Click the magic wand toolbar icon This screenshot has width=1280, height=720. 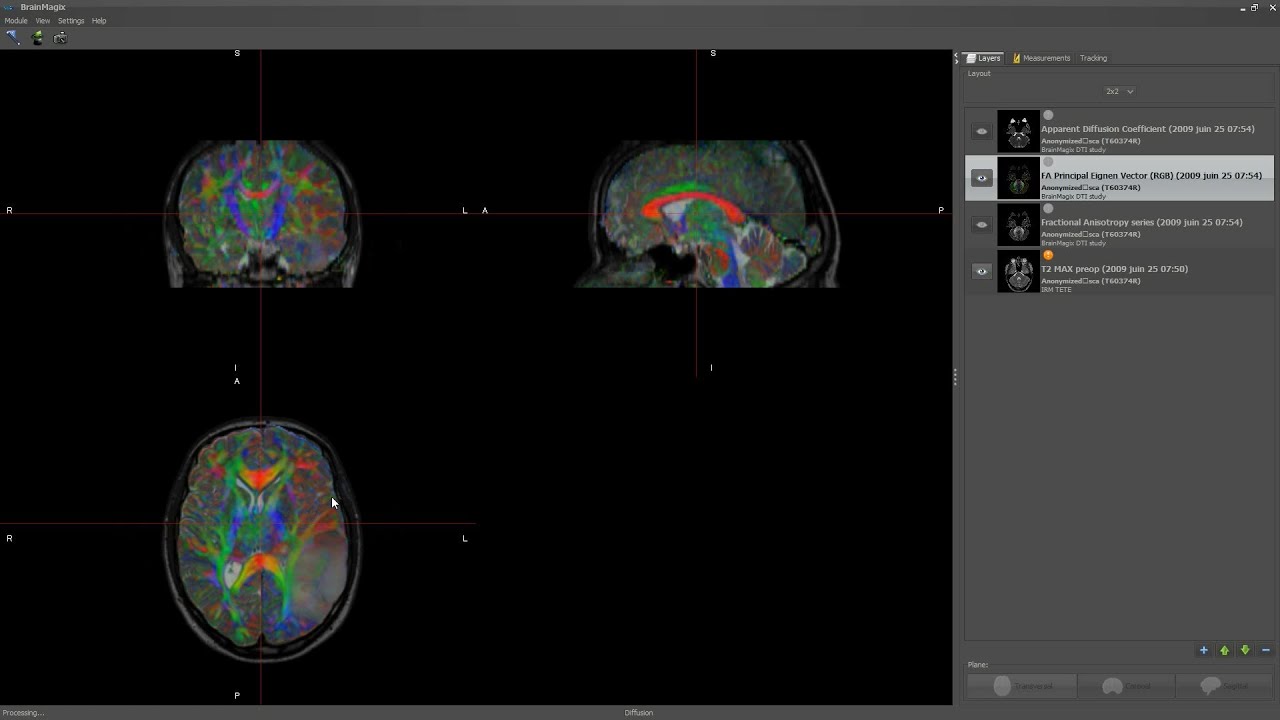click(13, 37)
